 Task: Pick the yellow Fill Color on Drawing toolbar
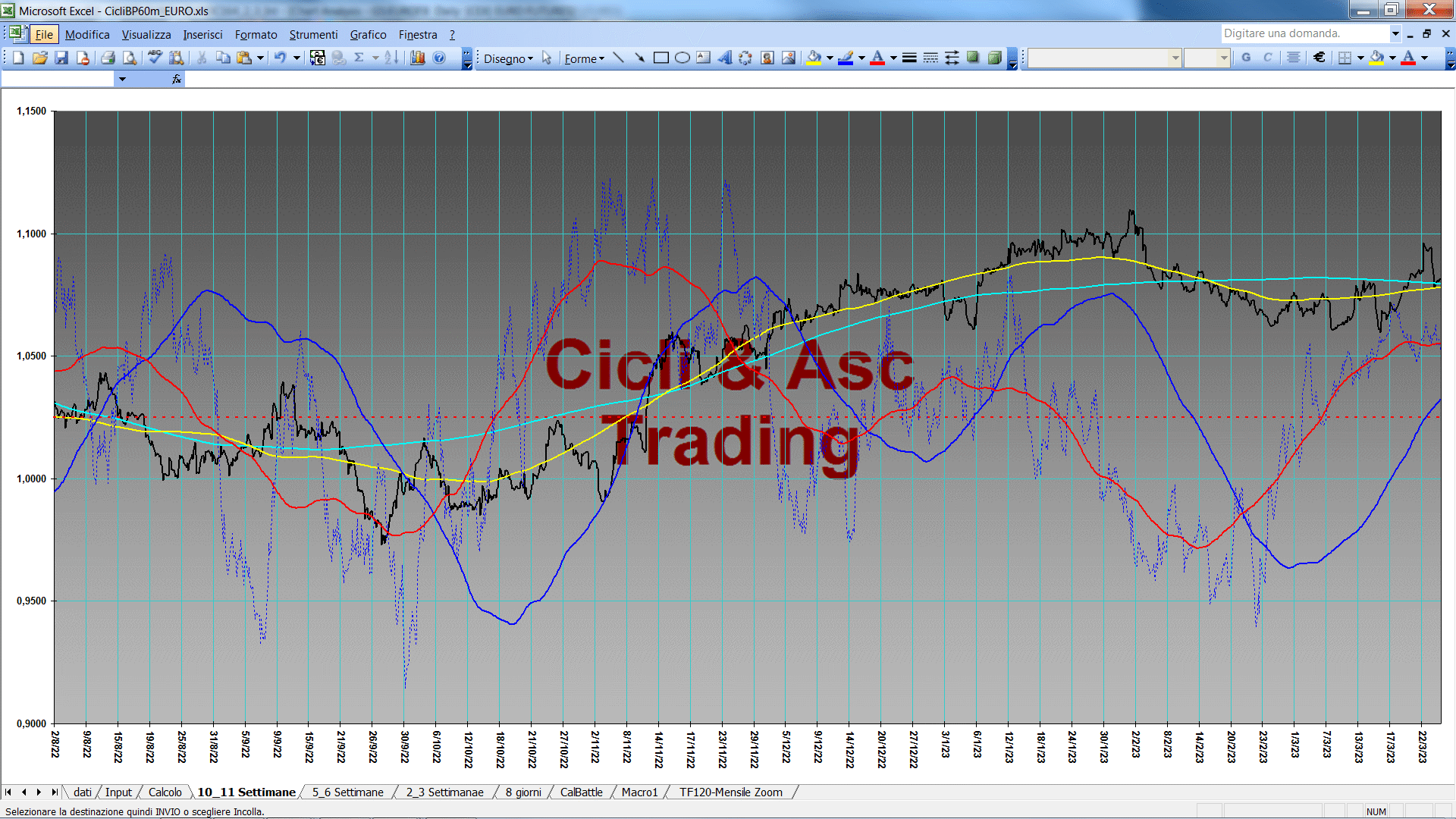click(814, 58)
